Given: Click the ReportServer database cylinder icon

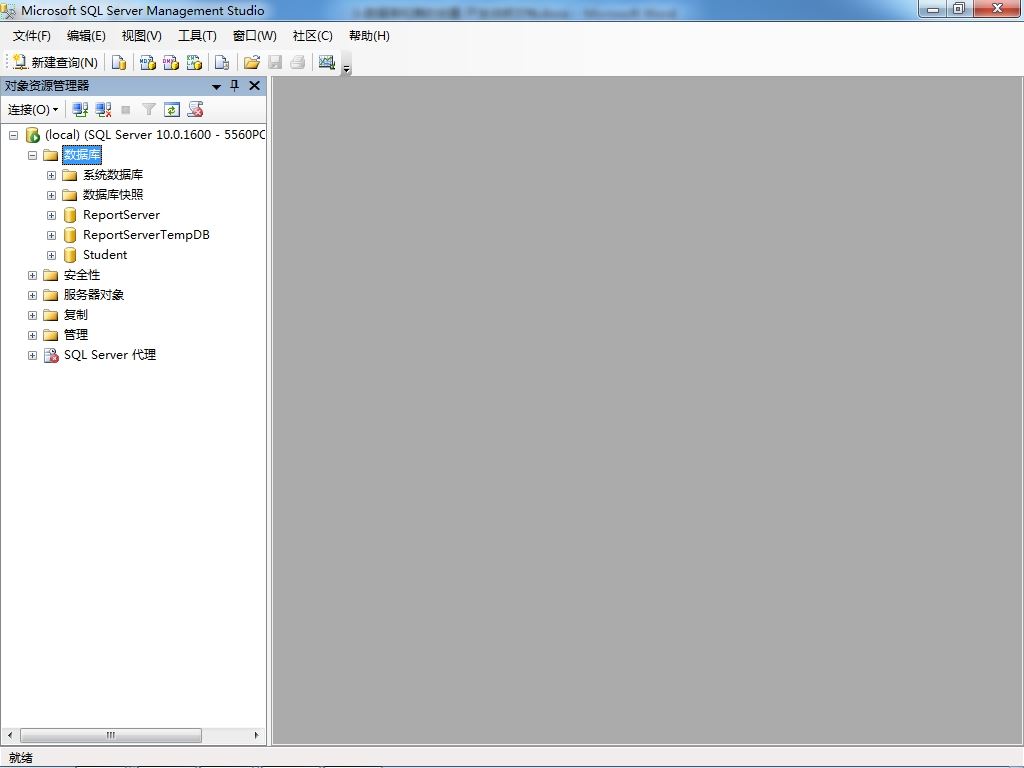Looking at the screenshot, I should [x=70, y=216].
